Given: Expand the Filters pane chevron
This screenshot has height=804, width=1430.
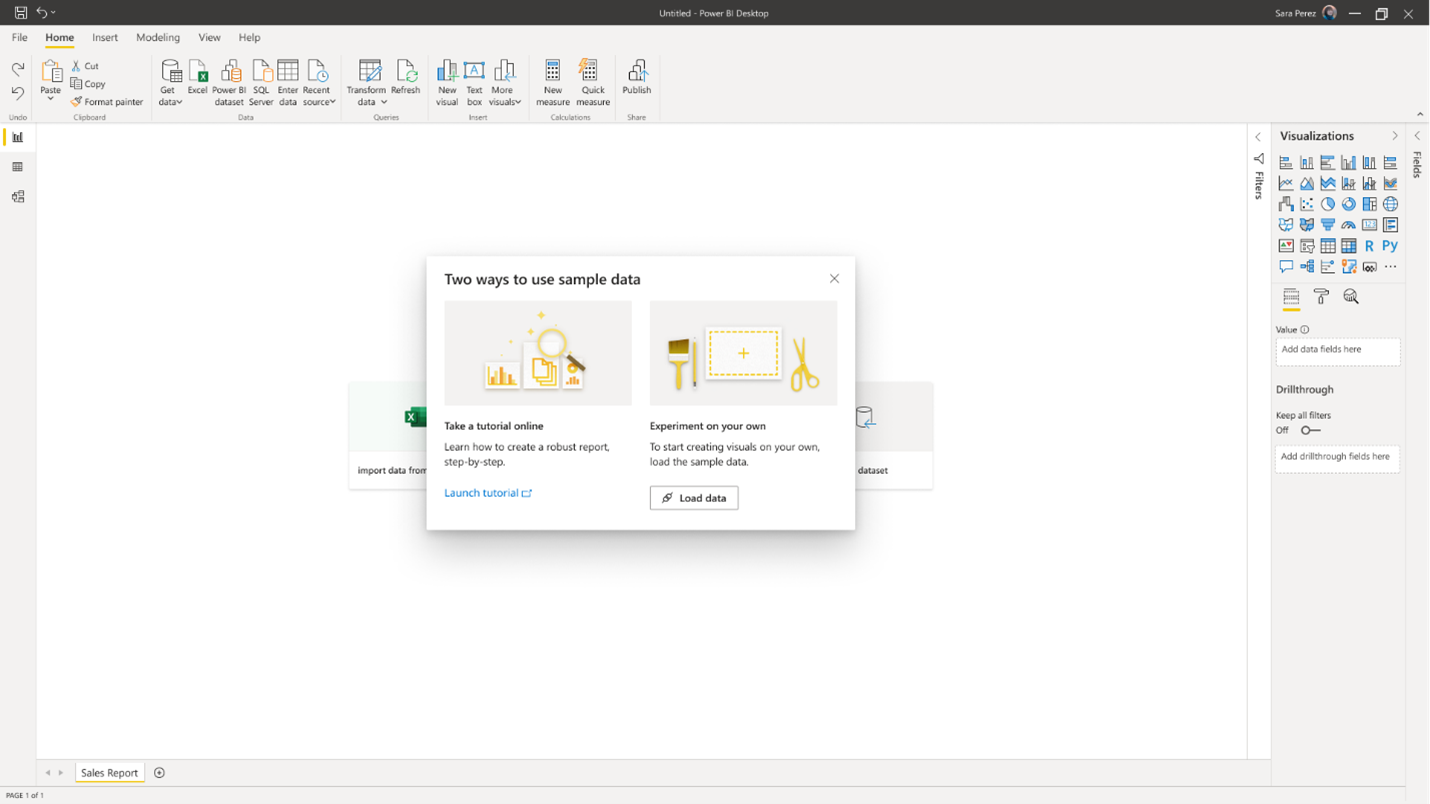Looking at the screenshot, I should click(1258, 137).
